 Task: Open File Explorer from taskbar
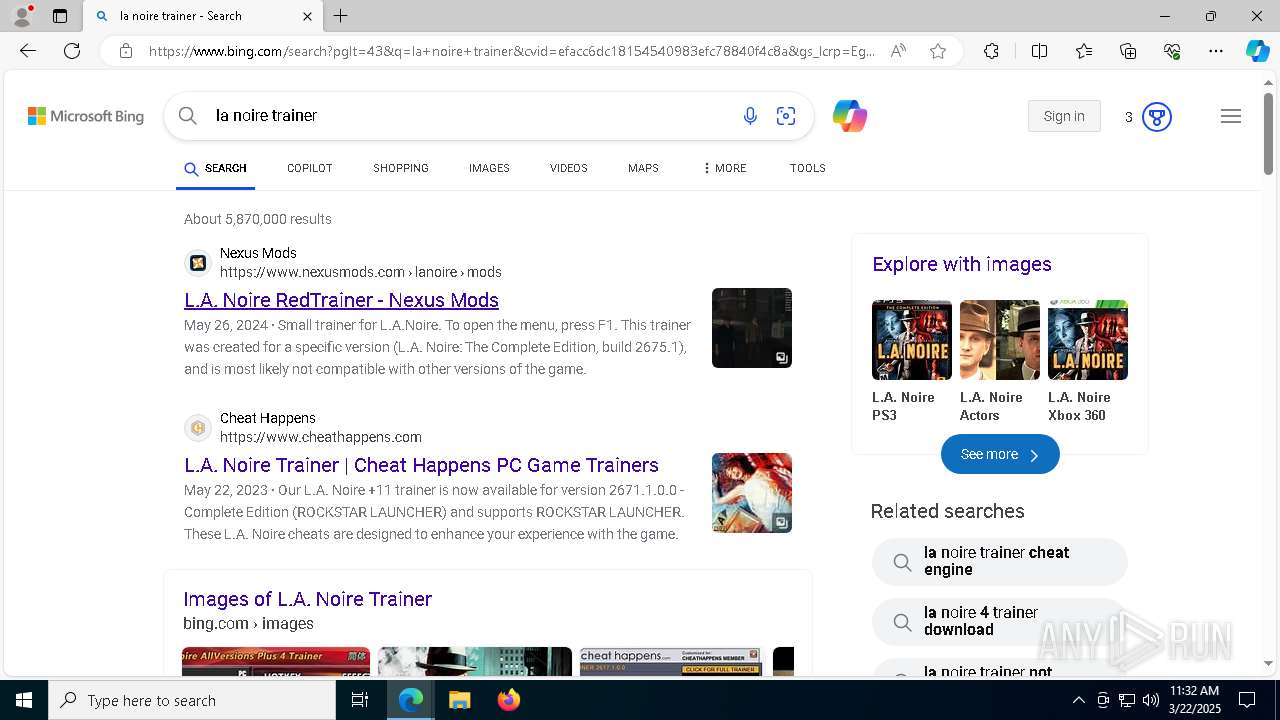(459, 700)
